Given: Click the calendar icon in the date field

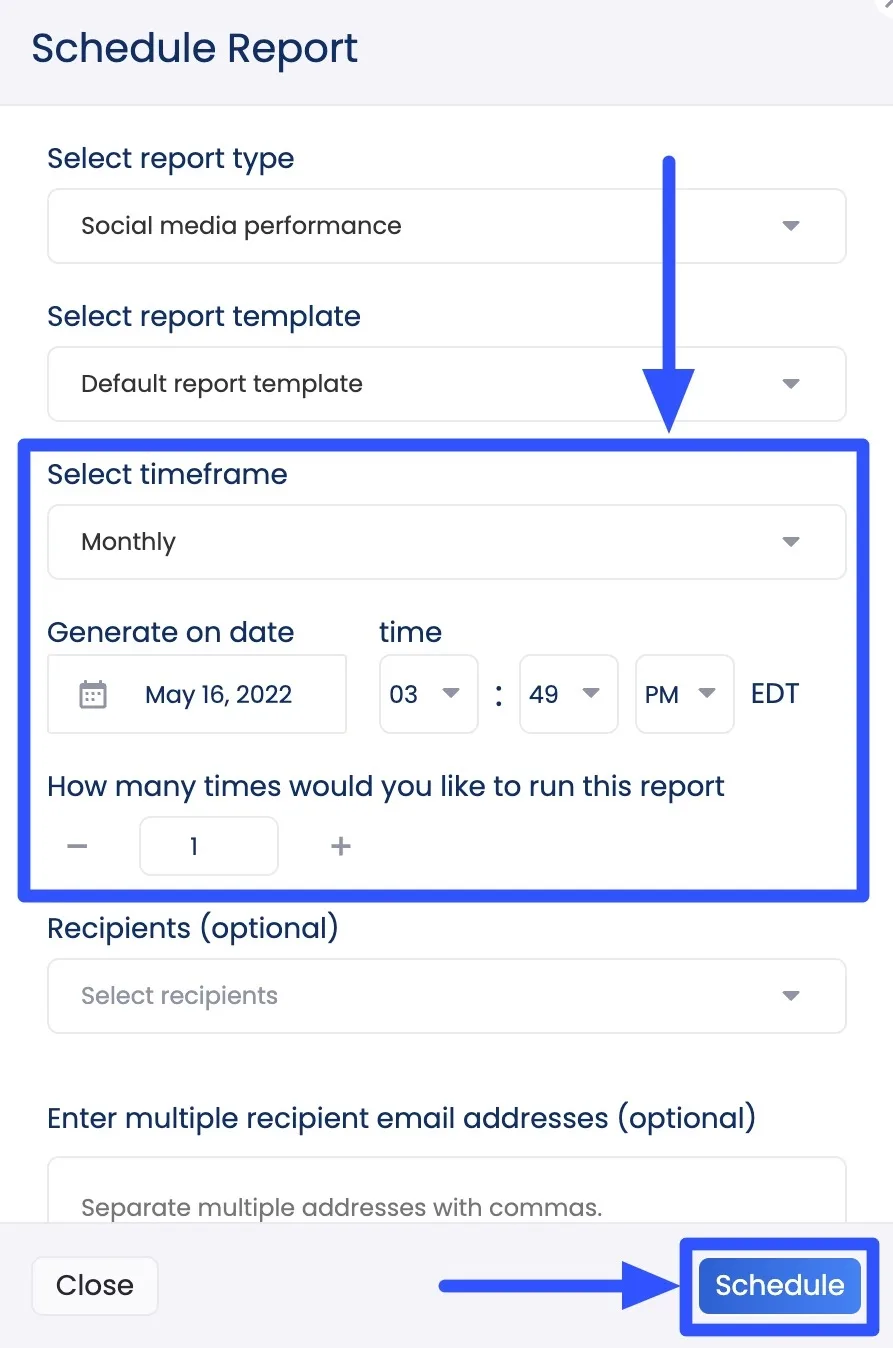Looking at the screenshot, I should click(x=93, y=694).
